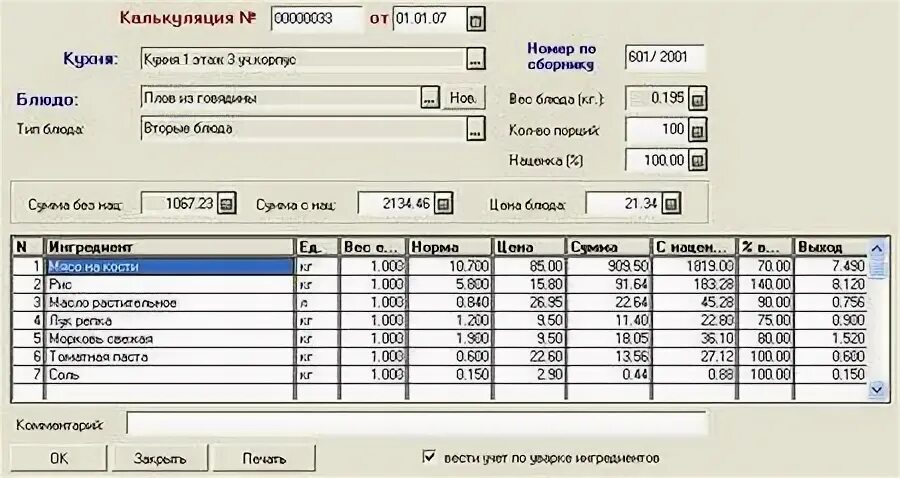Browse dish list next to Плов из говядины
This screenshot has width=900, height=478.
coord(430,99)
